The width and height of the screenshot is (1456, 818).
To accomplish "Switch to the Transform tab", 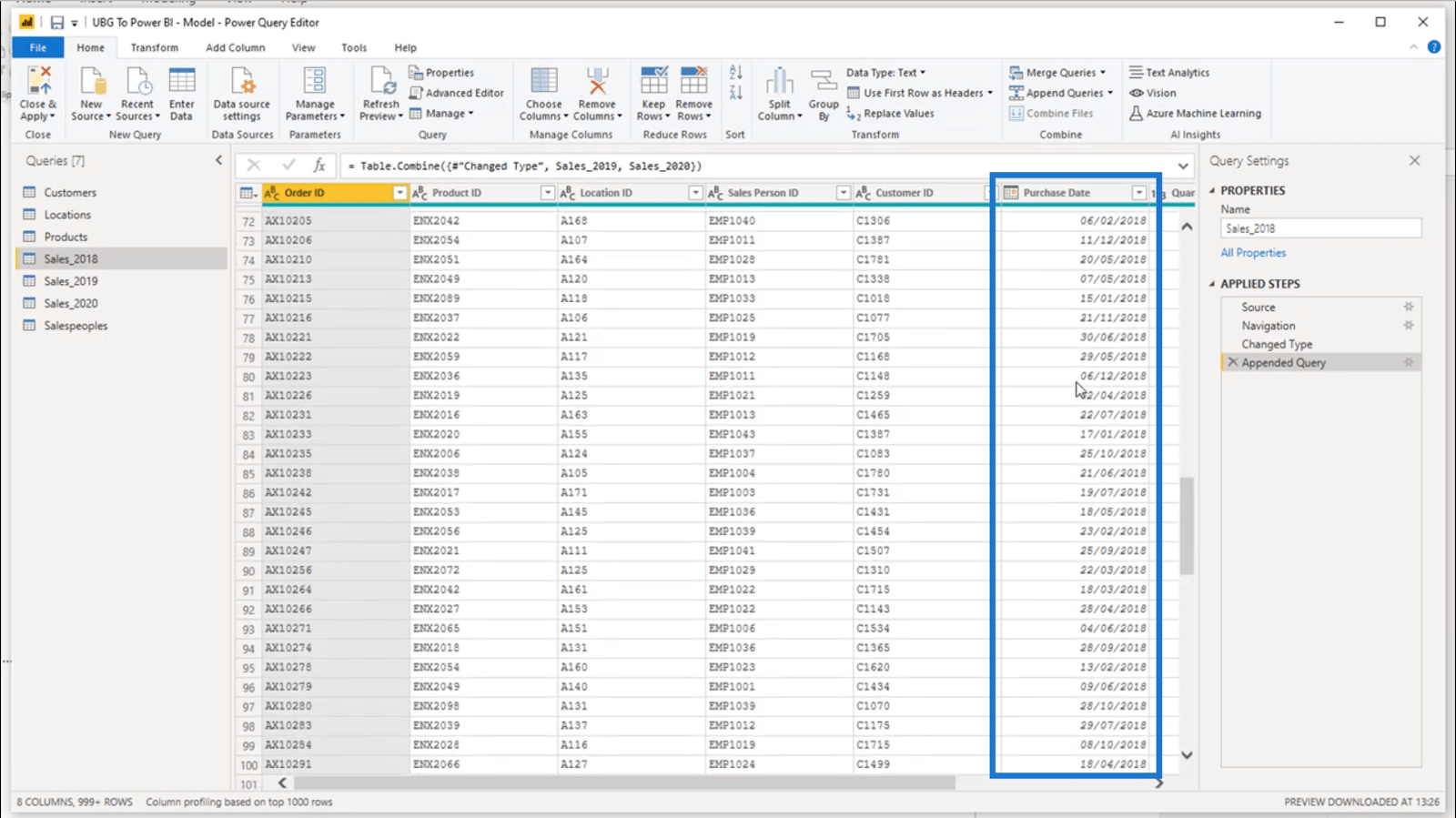I will 154,47.
